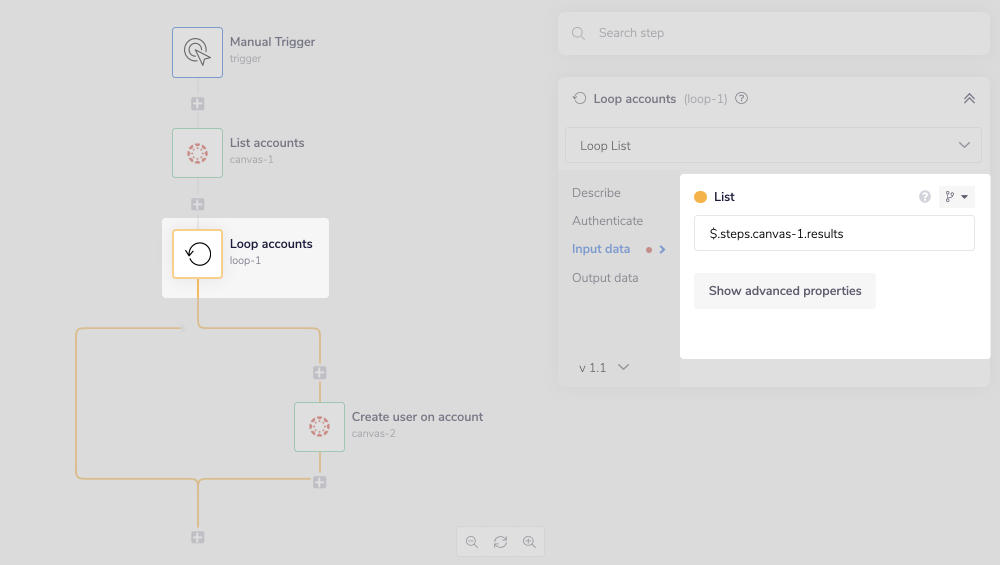Click Show advanced properties button
This screenshot has height=565, width=1000.
click(x=785, y=291)
